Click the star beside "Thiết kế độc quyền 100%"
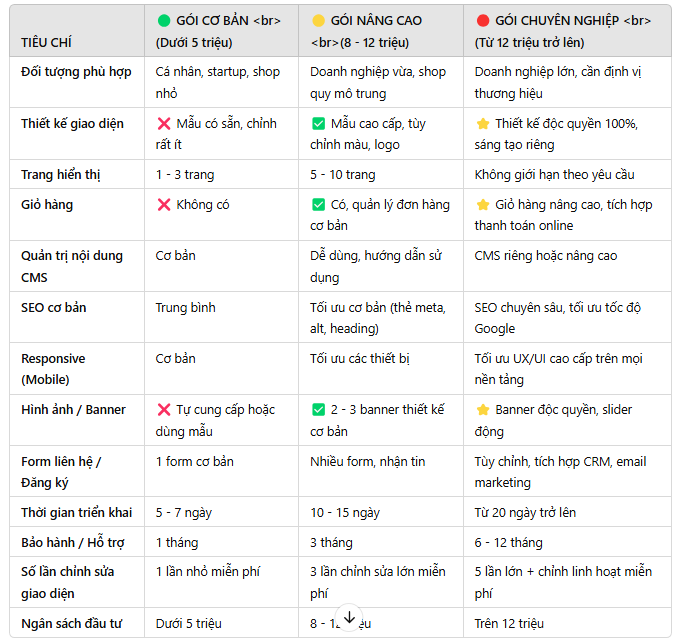 482,124
